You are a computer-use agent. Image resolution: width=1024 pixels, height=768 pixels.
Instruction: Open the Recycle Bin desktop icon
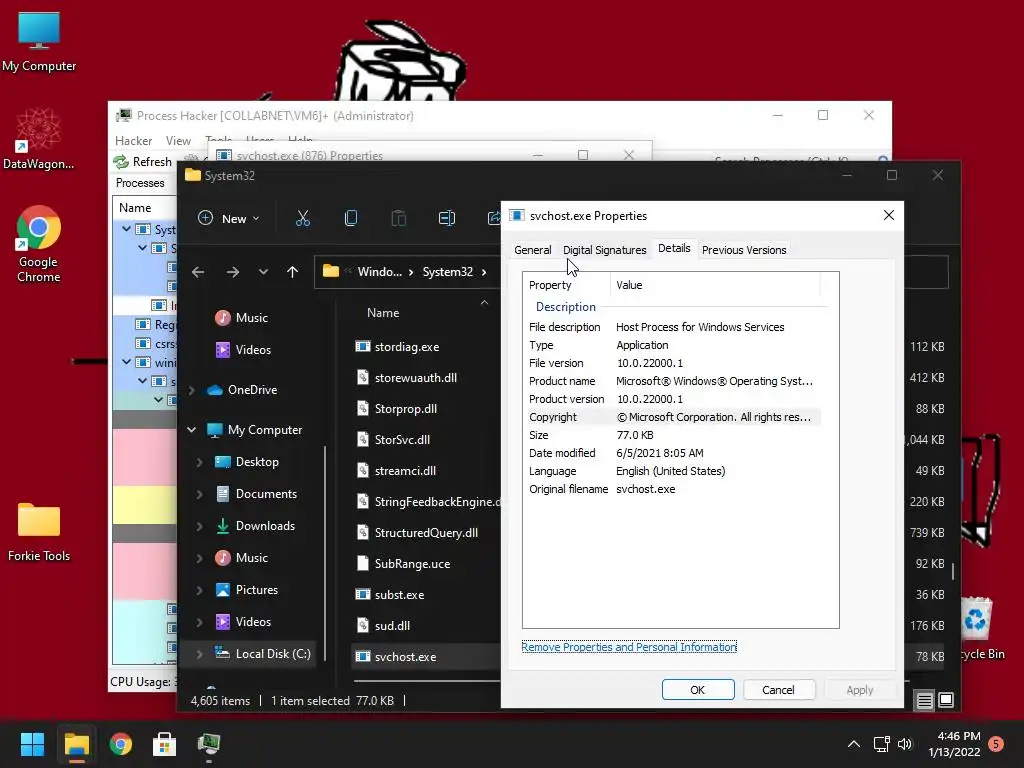[x=977, y=628]
